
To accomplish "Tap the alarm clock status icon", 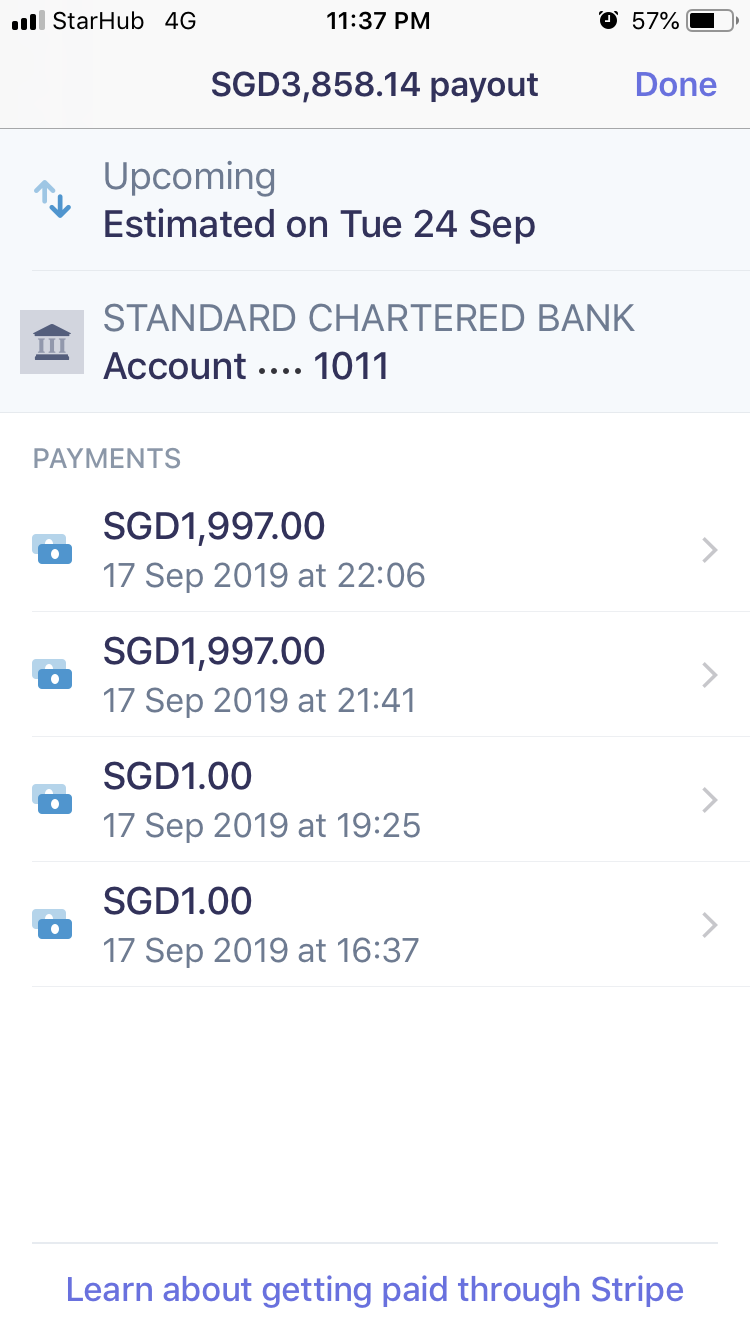I will tap(608, 21).
